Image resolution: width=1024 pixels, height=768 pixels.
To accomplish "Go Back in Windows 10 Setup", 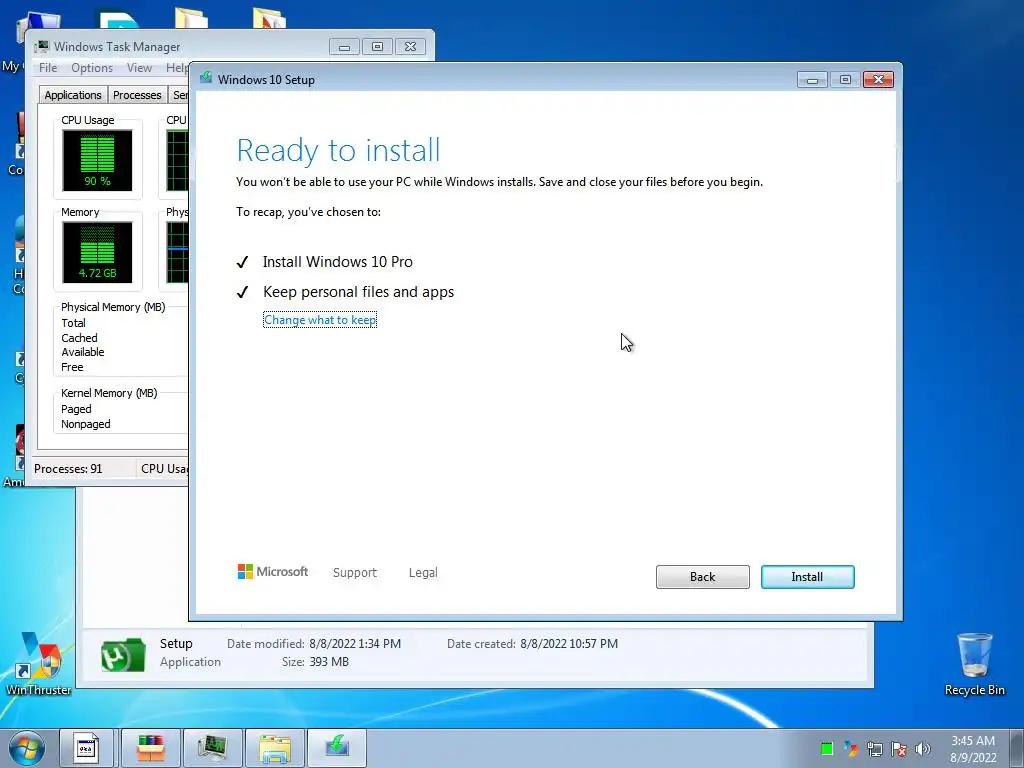I will click(x=703, y=577).
